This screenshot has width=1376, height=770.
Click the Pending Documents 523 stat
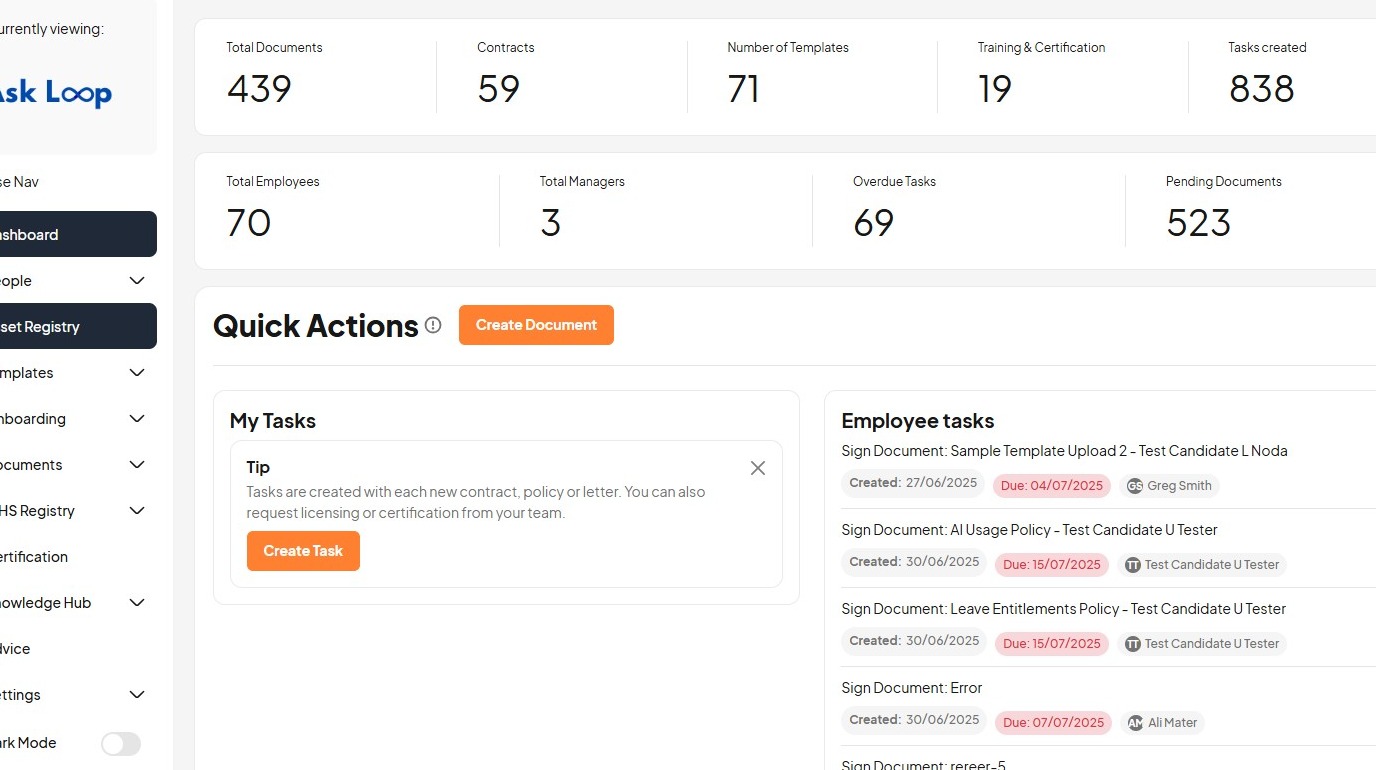[1224, 210]
